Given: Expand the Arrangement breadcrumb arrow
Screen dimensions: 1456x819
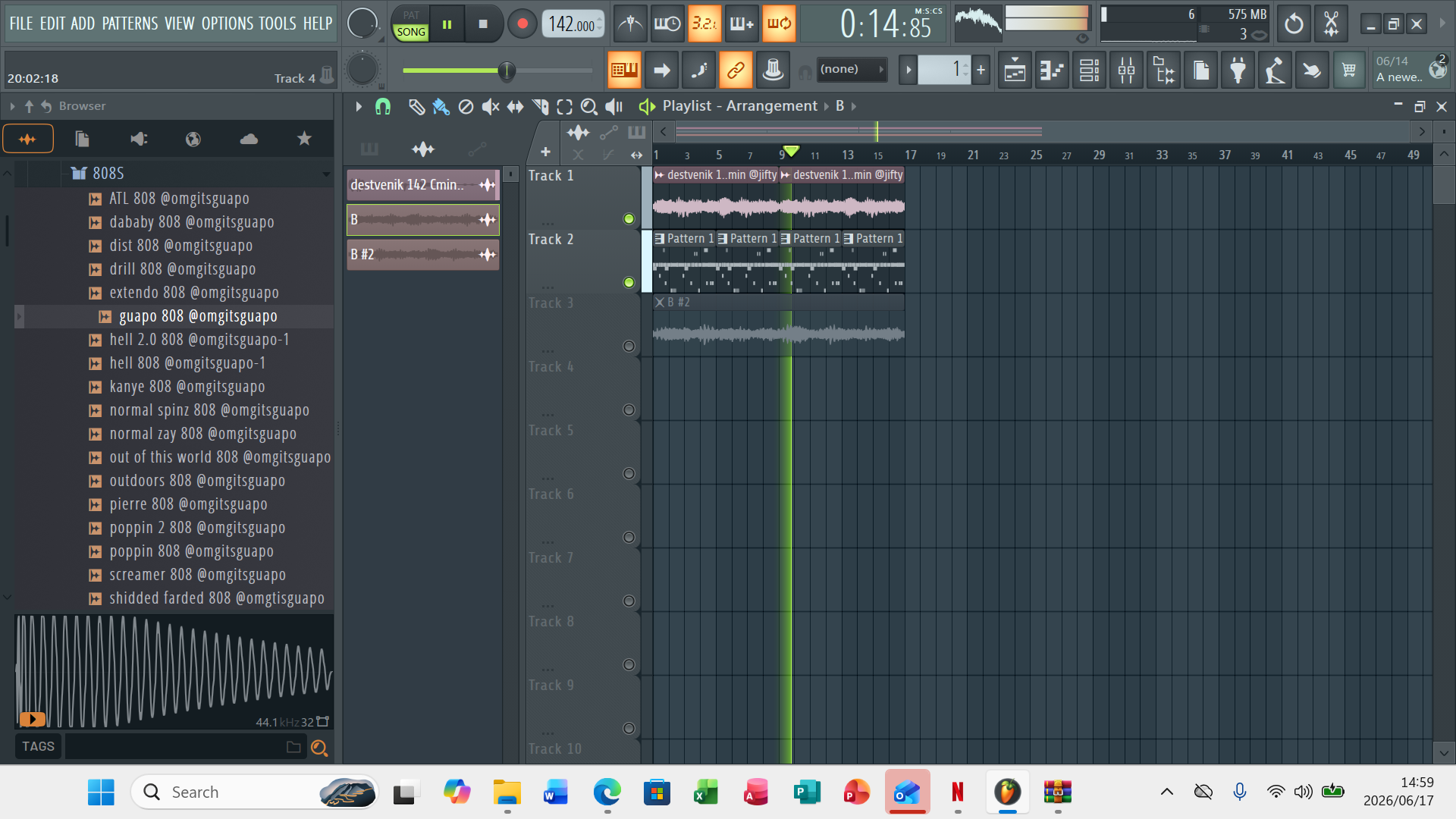Looking at the screenshot, I should 827,107.
